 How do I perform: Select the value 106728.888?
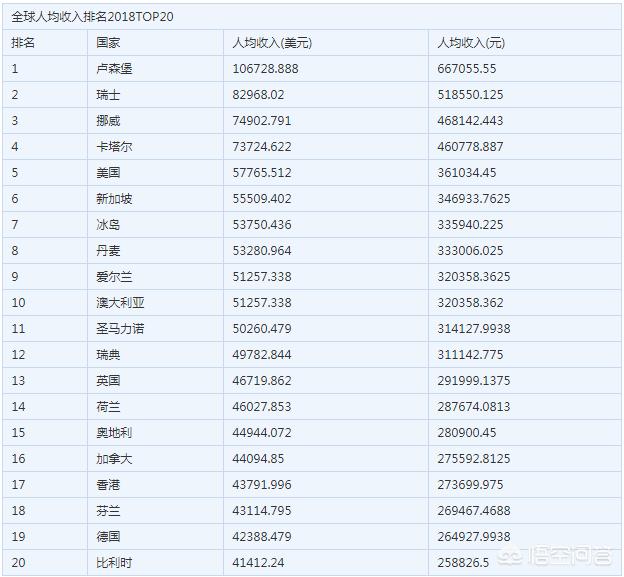[265, 68]
